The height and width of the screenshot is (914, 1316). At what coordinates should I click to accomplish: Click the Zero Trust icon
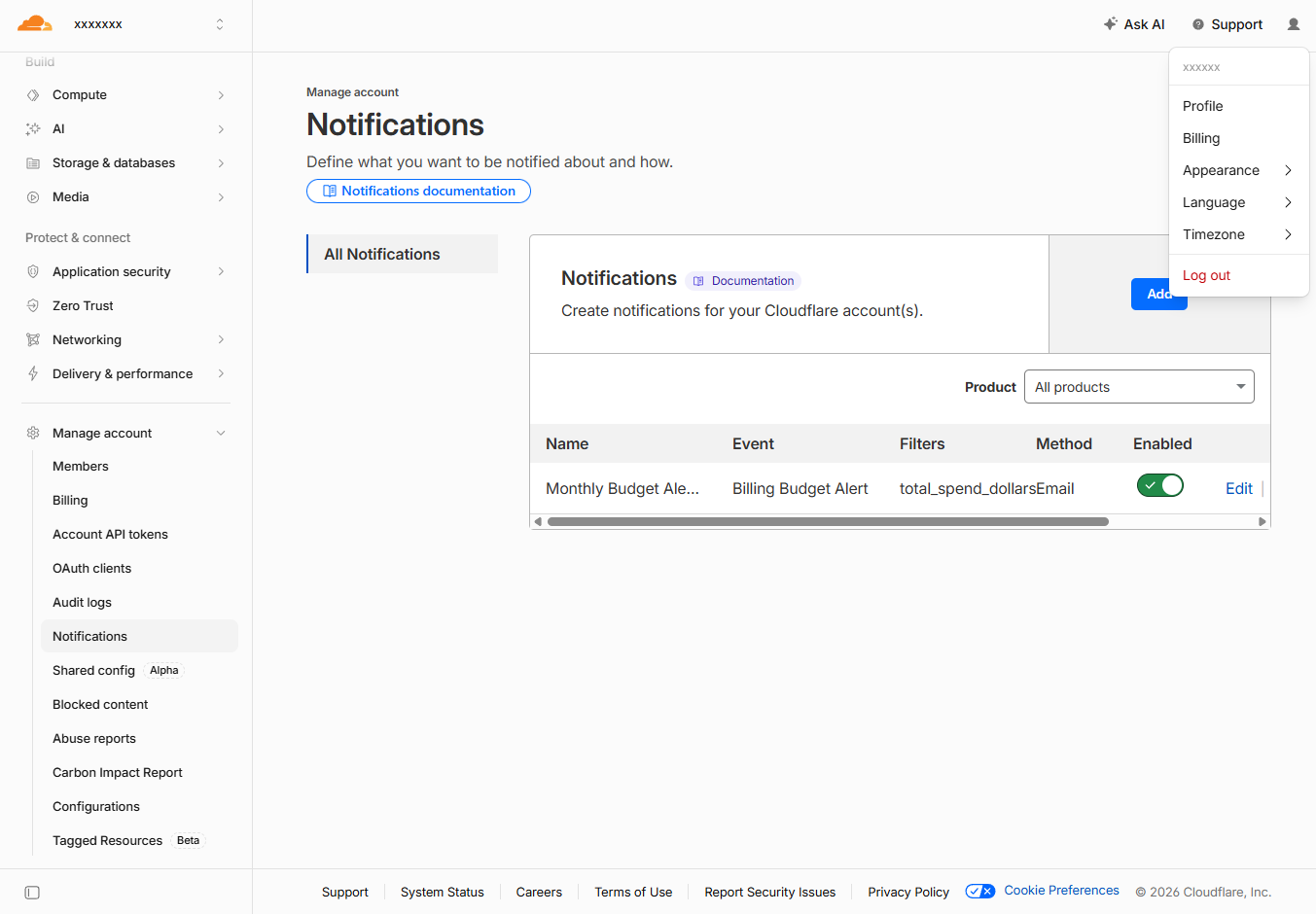[x=33, y=306]
